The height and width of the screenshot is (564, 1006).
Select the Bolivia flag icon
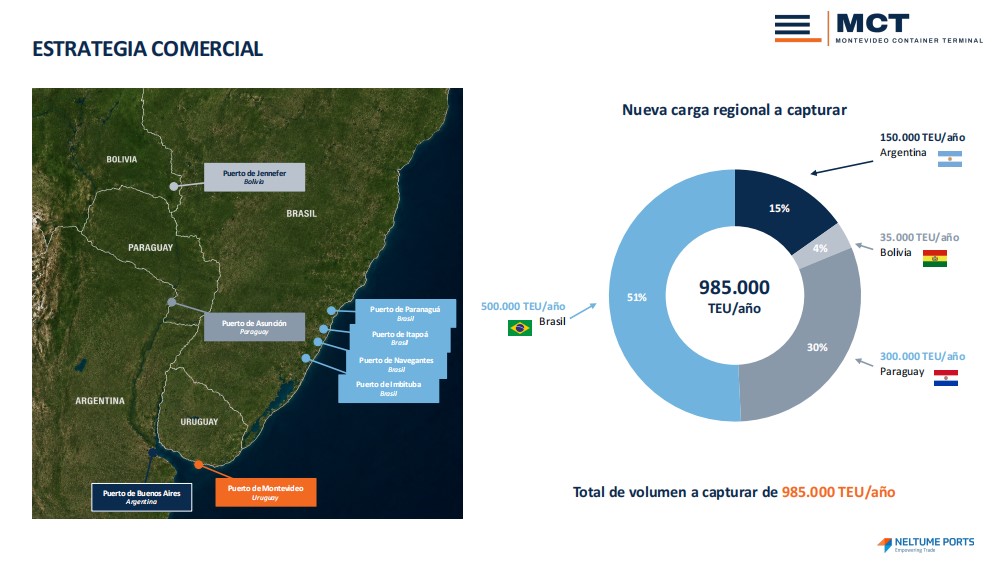pos(935,259)
